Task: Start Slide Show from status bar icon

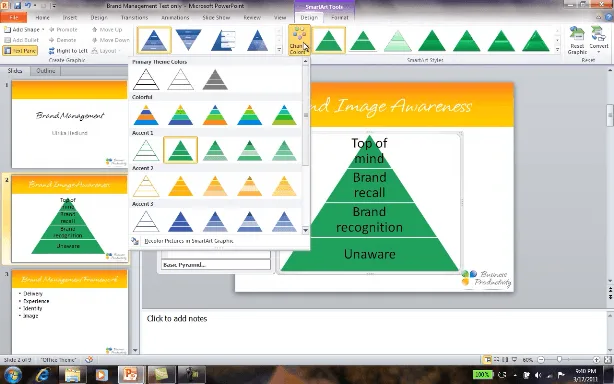Action: point(514,359)
